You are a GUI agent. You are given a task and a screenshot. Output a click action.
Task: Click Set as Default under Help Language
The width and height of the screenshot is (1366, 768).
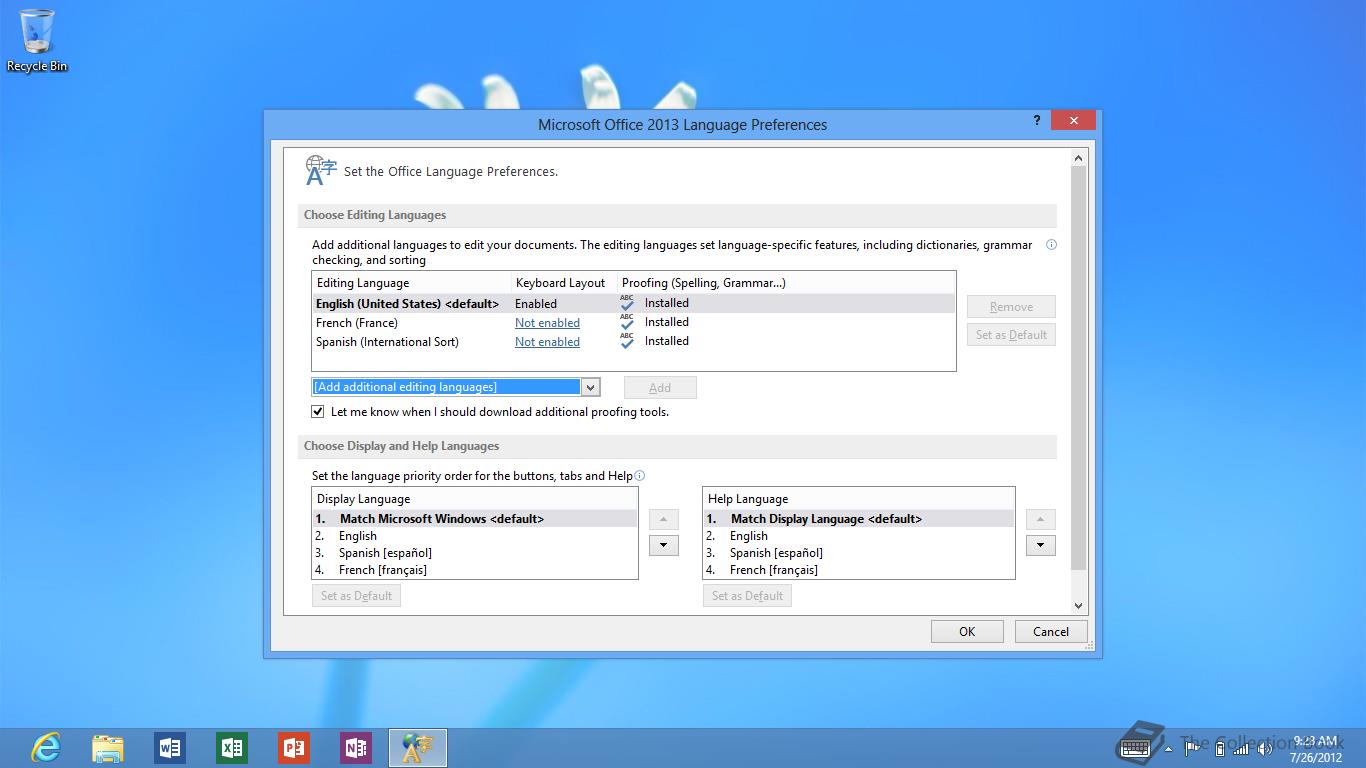747,596
